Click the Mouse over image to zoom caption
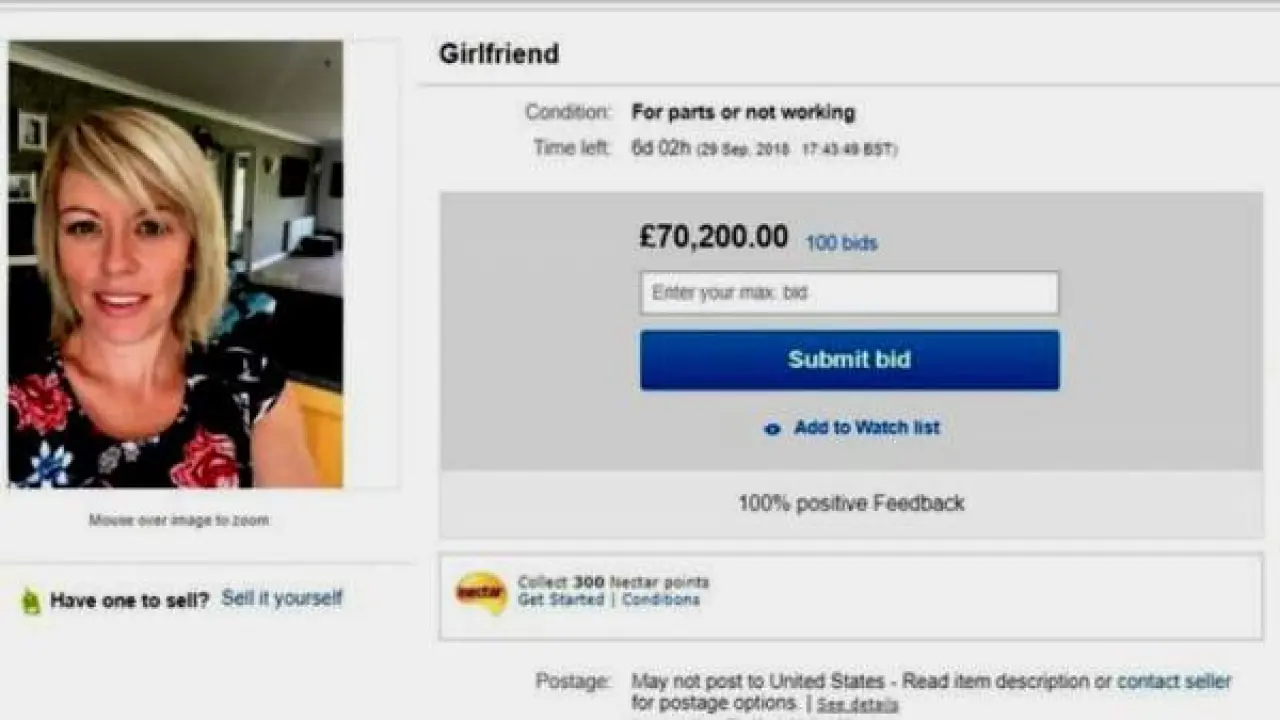 [179, 520]
